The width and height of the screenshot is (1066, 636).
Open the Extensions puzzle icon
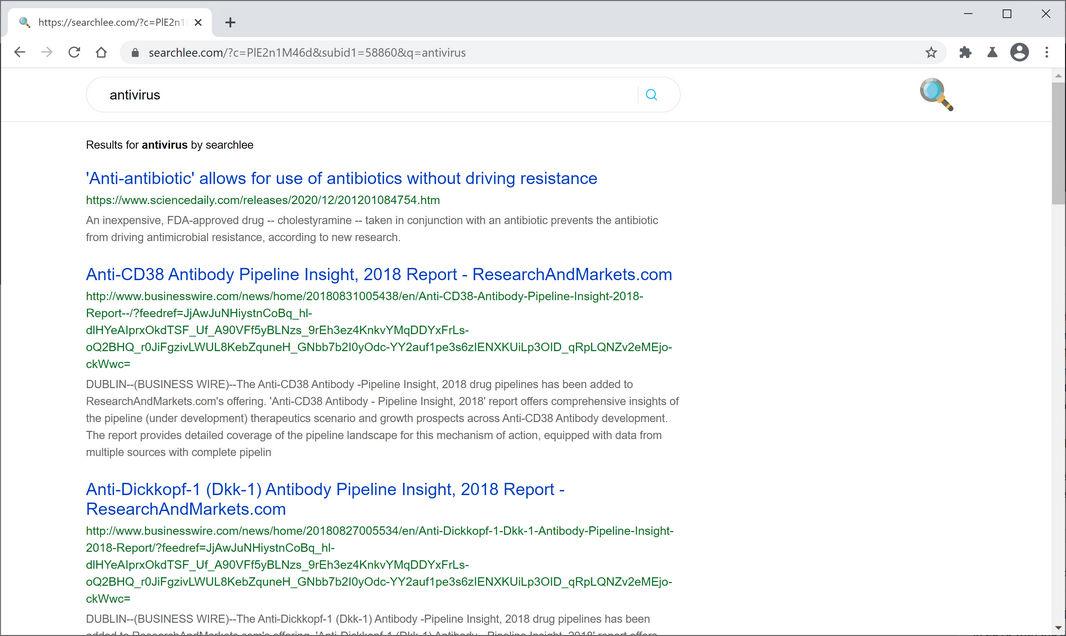pos(965,52)
